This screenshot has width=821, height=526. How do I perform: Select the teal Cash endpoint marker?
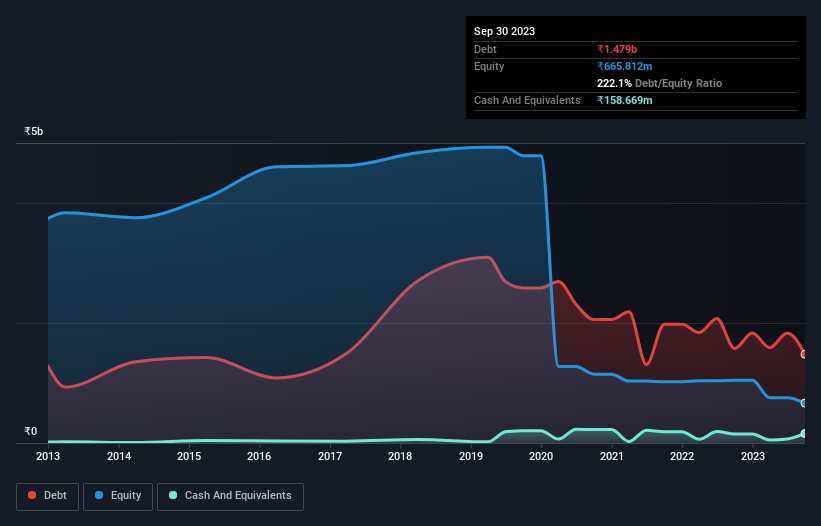pos(804,433)
